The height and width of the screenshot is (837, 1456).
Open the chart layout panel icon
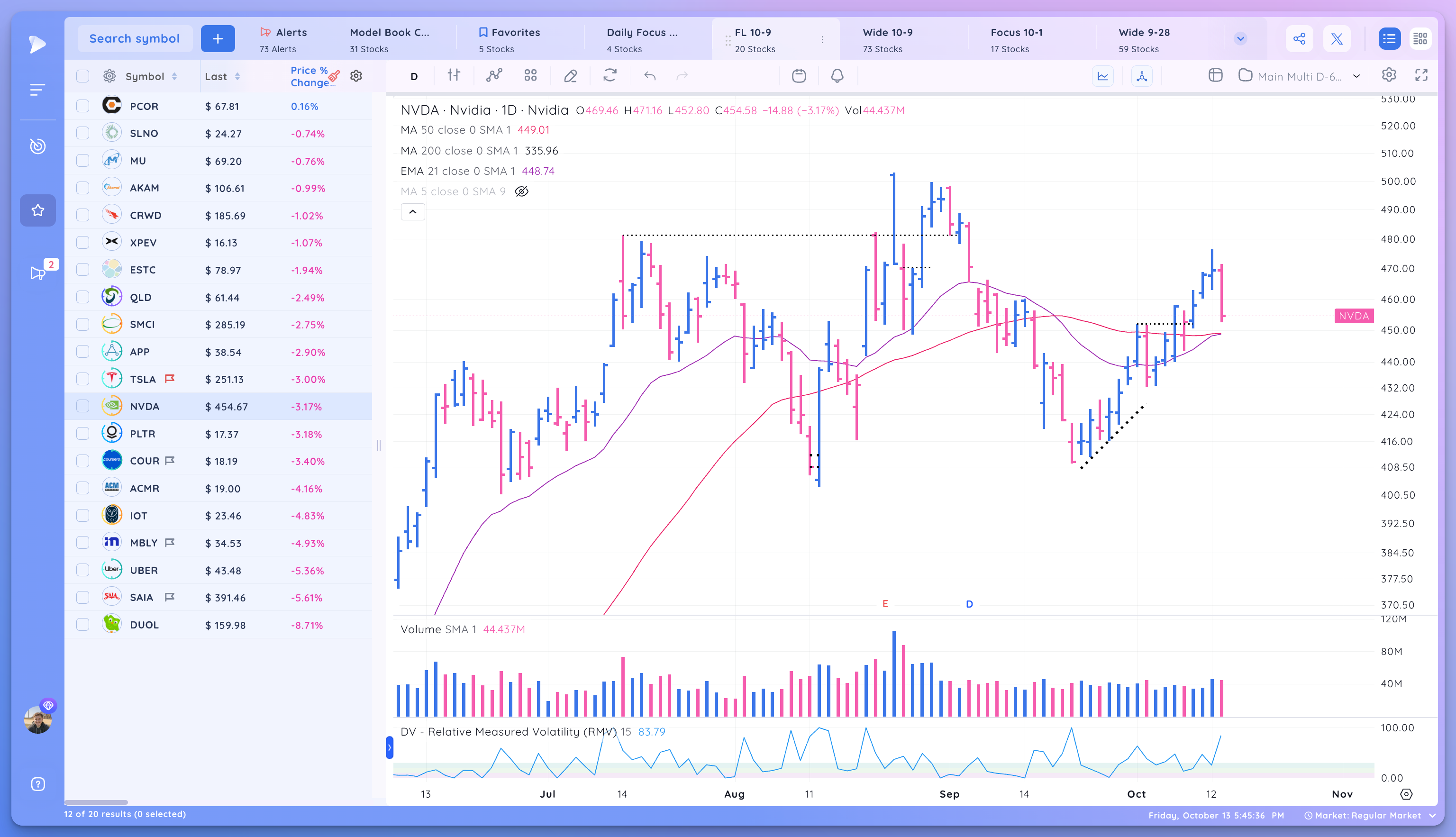1215,75
